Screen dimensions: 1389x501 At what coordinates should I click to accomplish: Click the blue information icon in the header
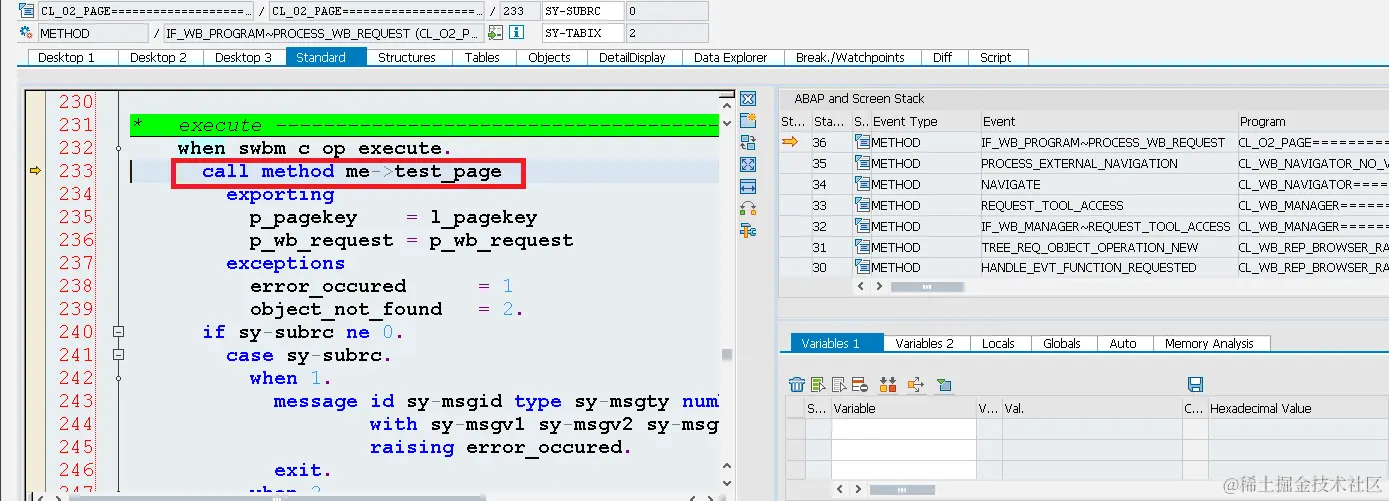point(516,32)
